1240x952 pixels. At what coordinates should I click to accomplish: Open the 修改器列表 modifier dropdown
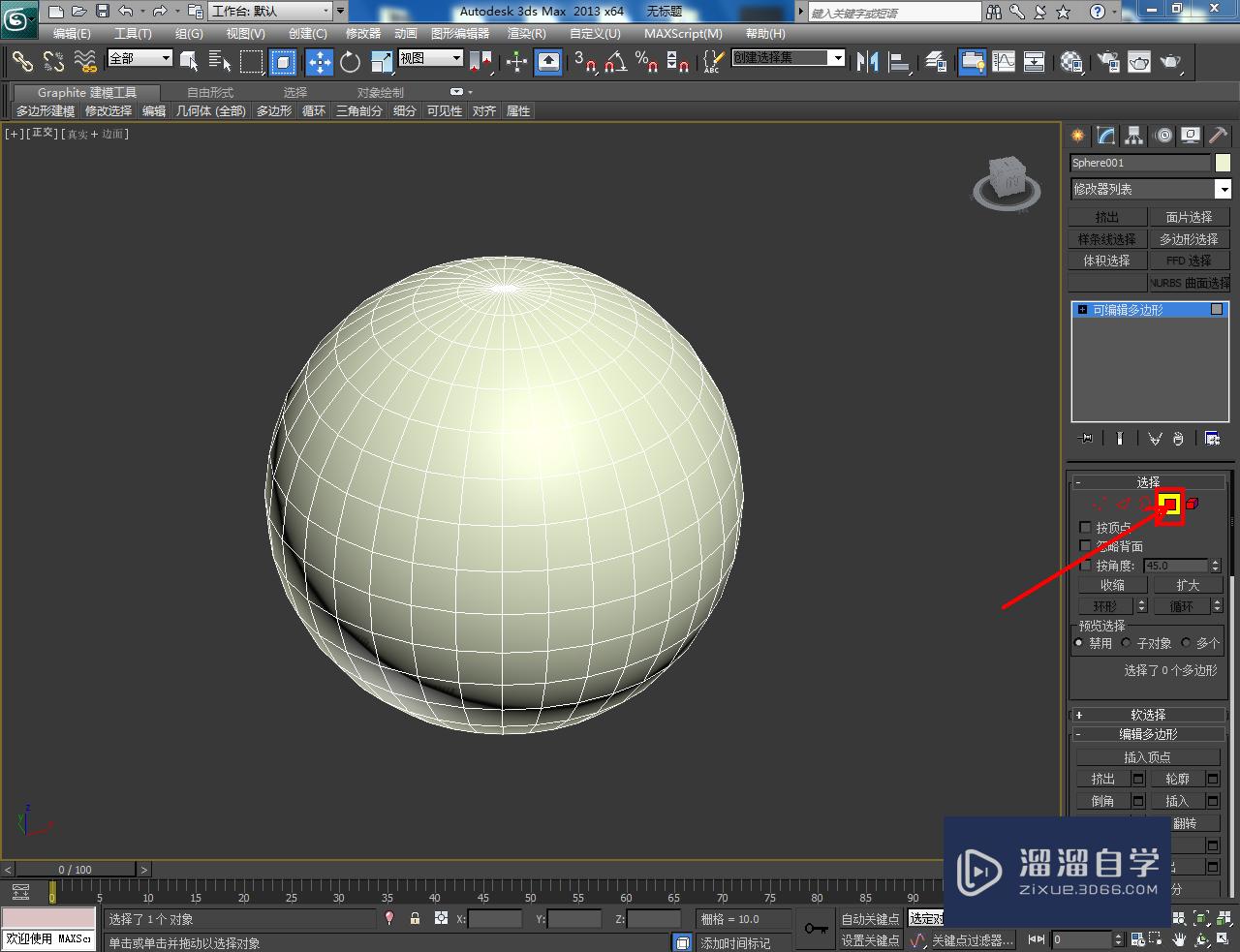click(1150, 189)
